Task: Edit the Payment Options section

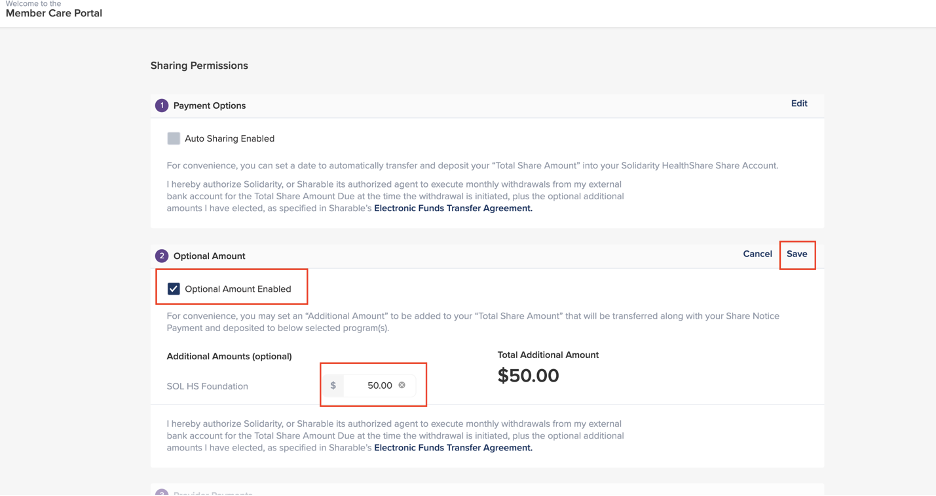Action: [799, 103]
